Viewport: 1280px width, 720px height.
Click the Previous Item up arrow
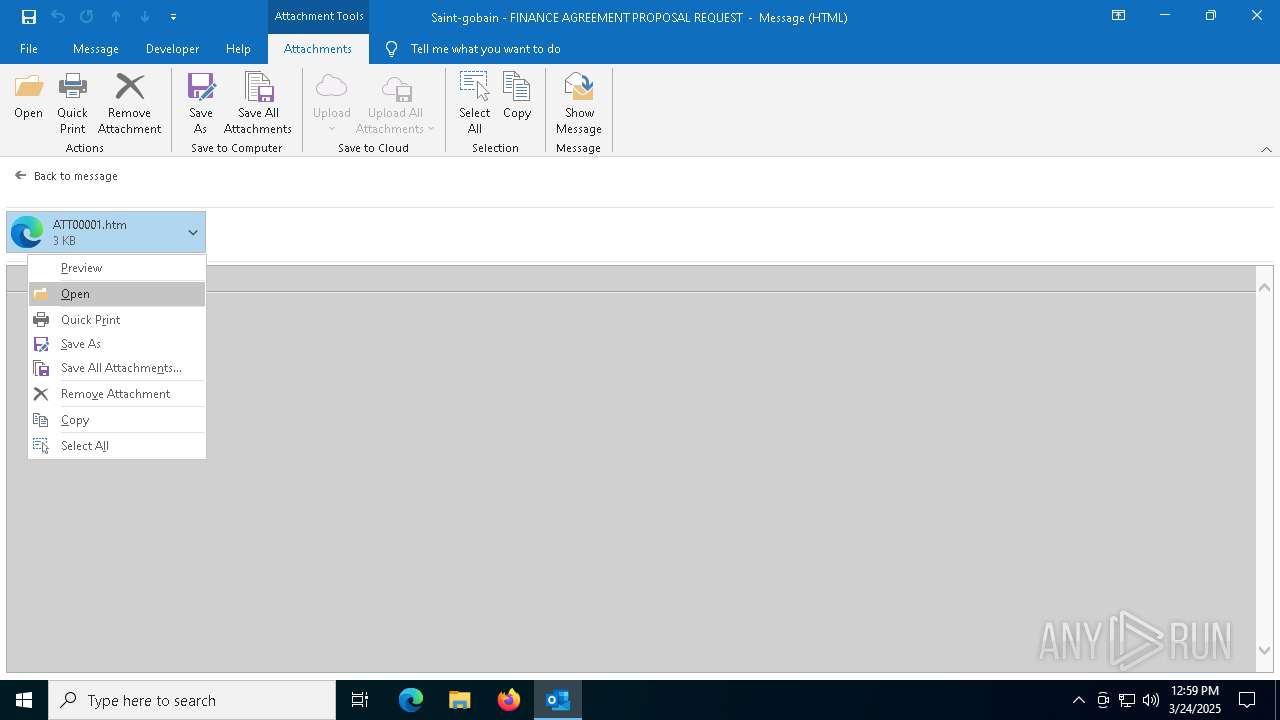click(116, 17)
